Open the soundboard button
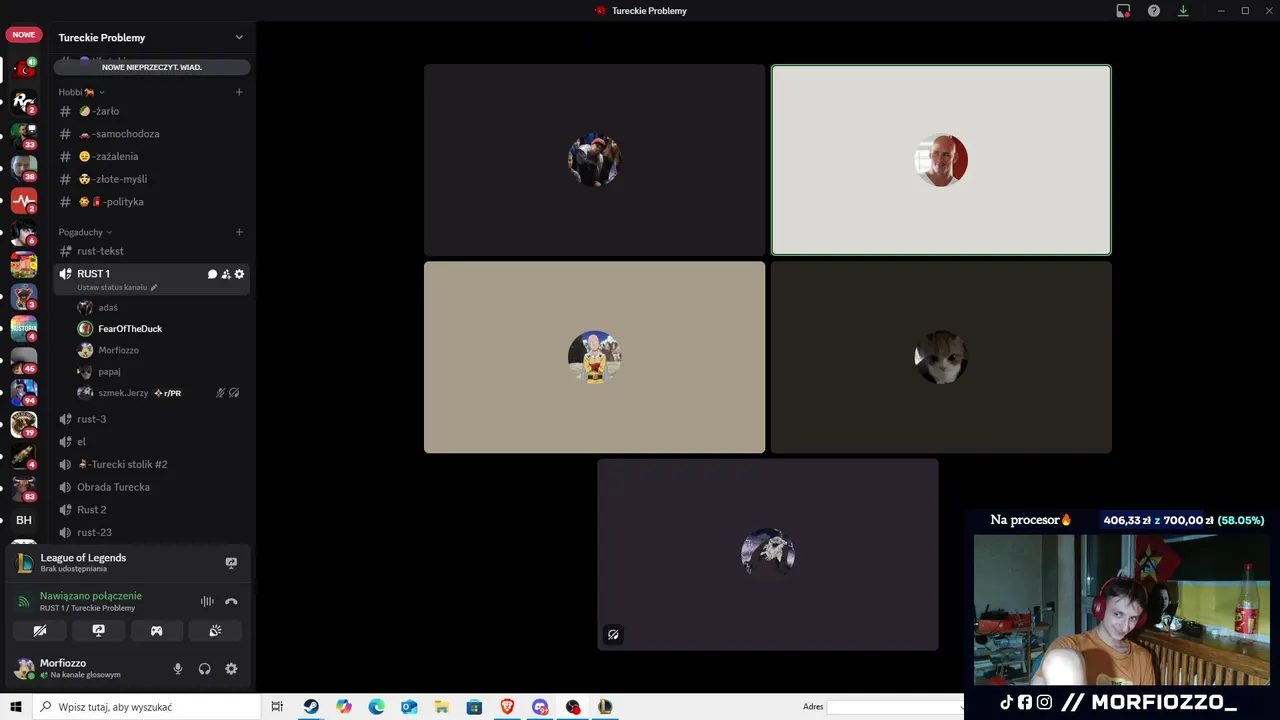1280x720 pixels. click(x=215, y=631)
